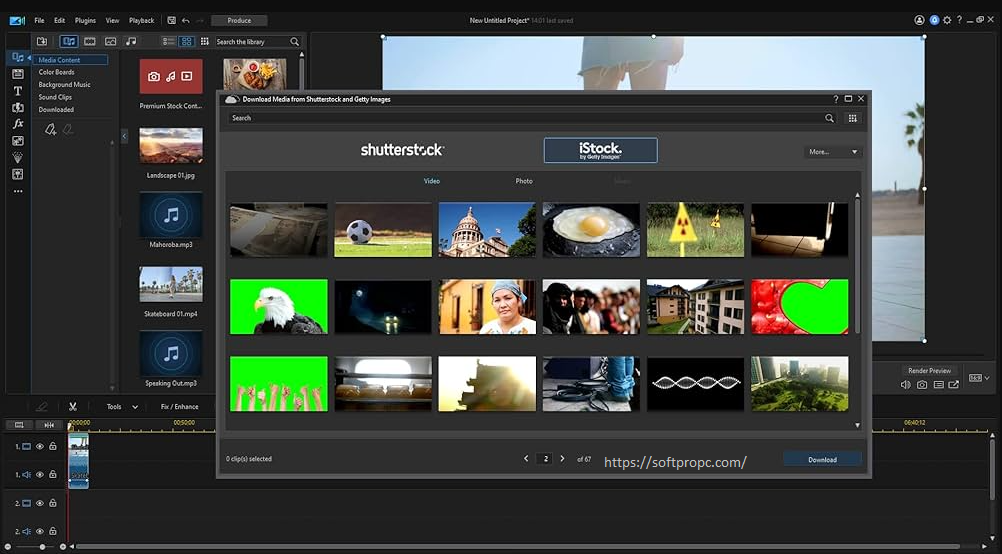The height and width of the screenshot is (554, 1002).
Task: Click the Produce button
Action: click(239, 20)
